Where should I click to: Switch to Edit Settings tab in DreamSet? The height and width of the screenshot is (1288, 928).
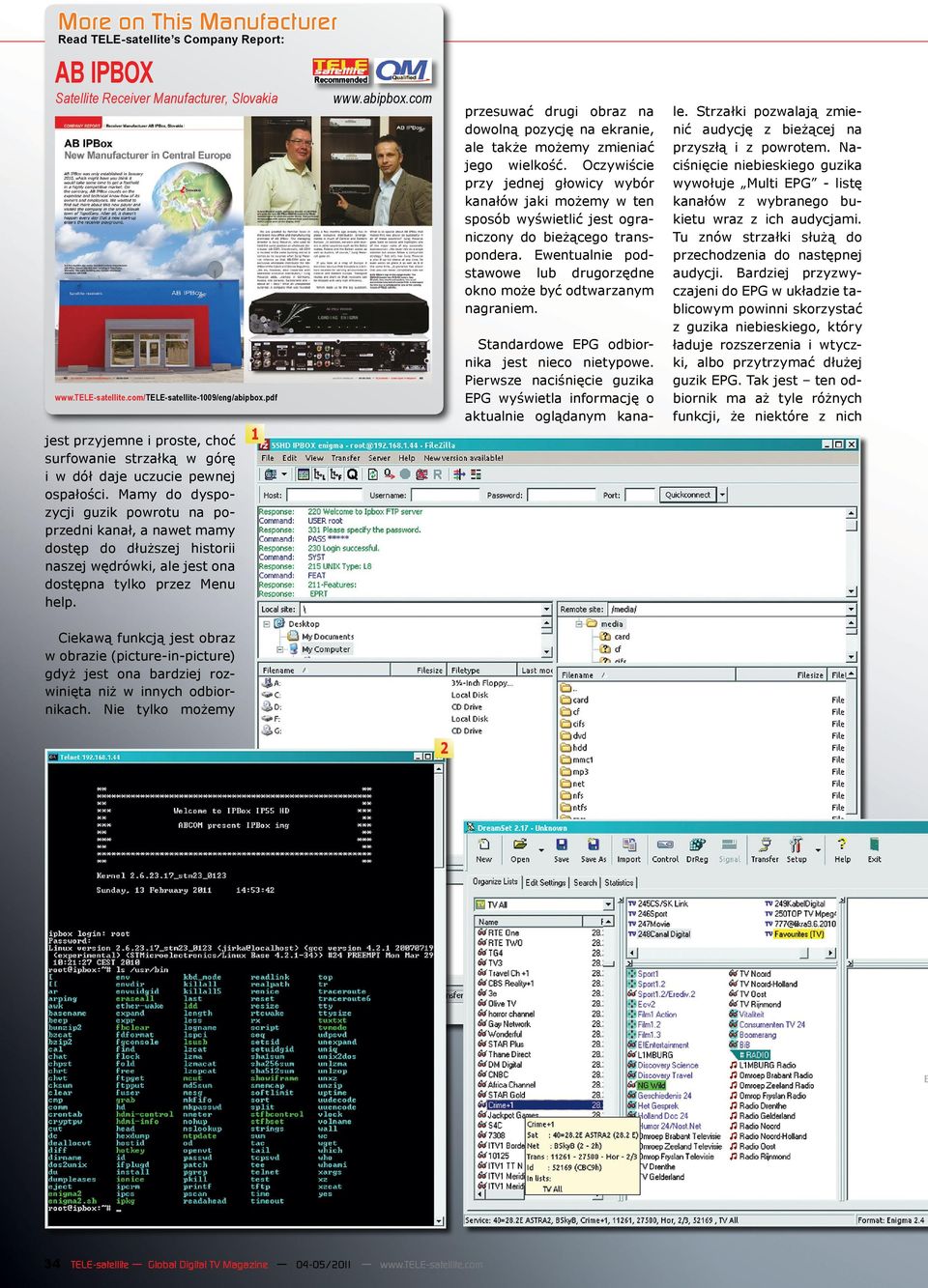click(x=546, y=882)
